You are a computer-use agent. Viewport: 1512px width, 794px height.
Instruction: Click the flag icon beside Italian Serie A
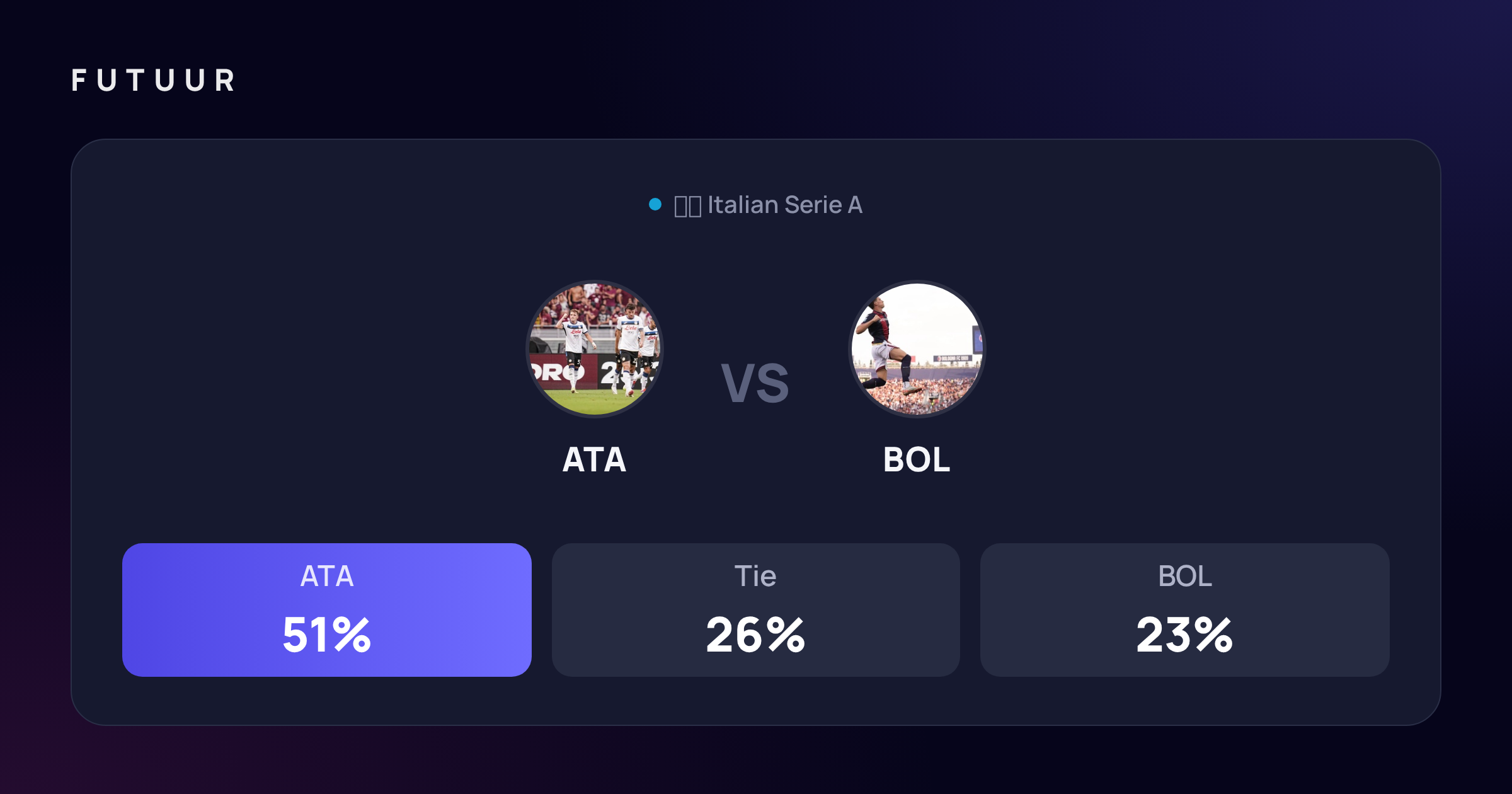point(687,206)
